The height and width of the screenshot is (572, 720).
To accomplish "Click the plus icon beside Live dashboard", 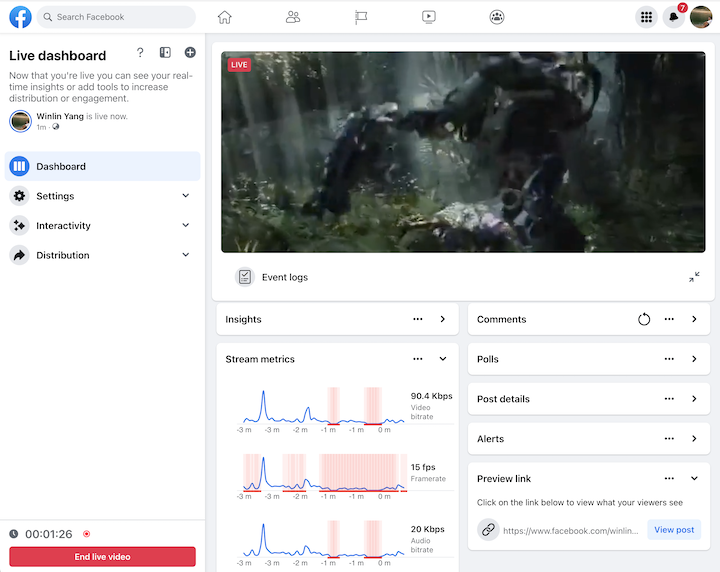I will click(190, 52).
